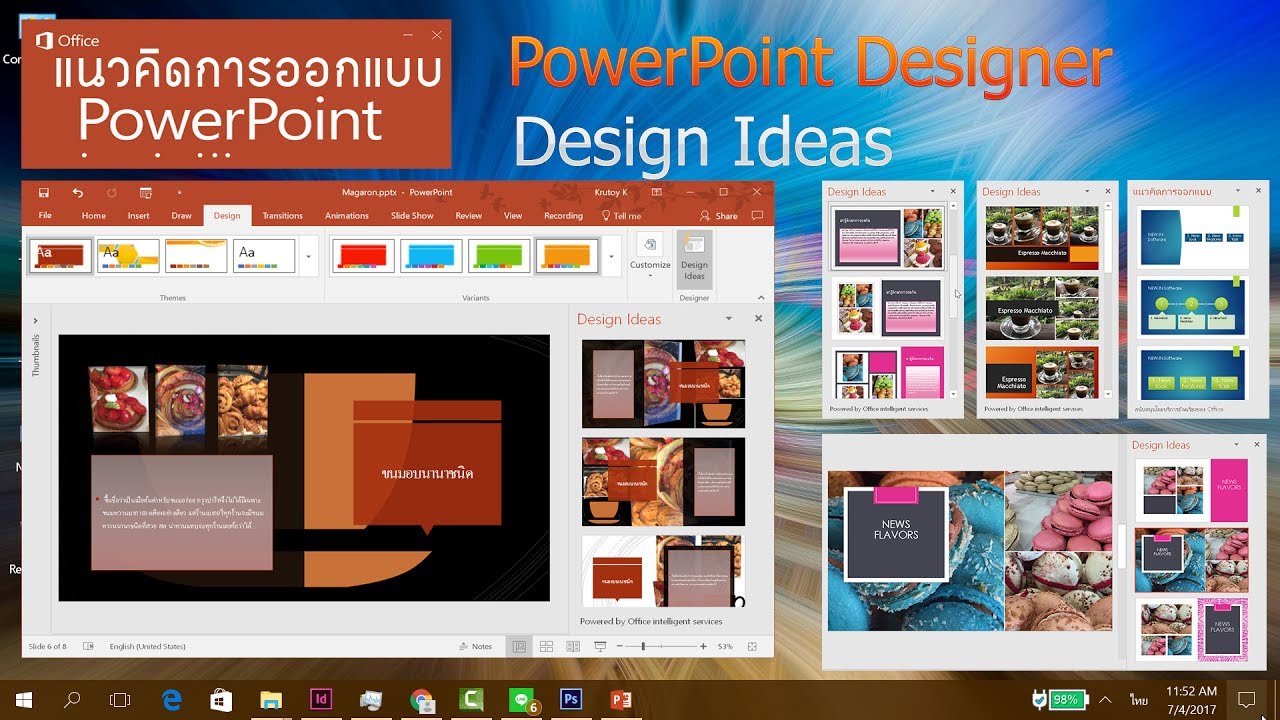Click the English (United States) language indicator
This screenshot has height=720, width=1280.
tap(148, 647)
